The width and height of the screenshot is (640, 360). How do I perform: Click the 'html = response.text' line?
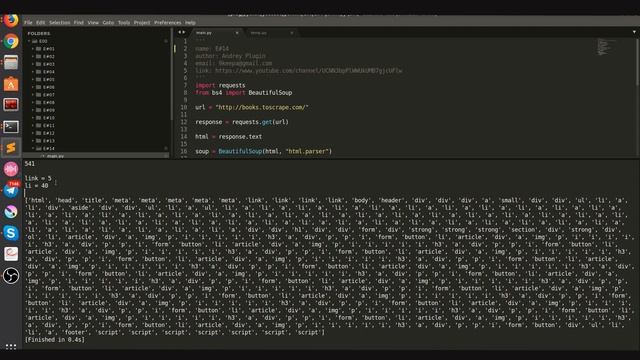click(229, 137)
